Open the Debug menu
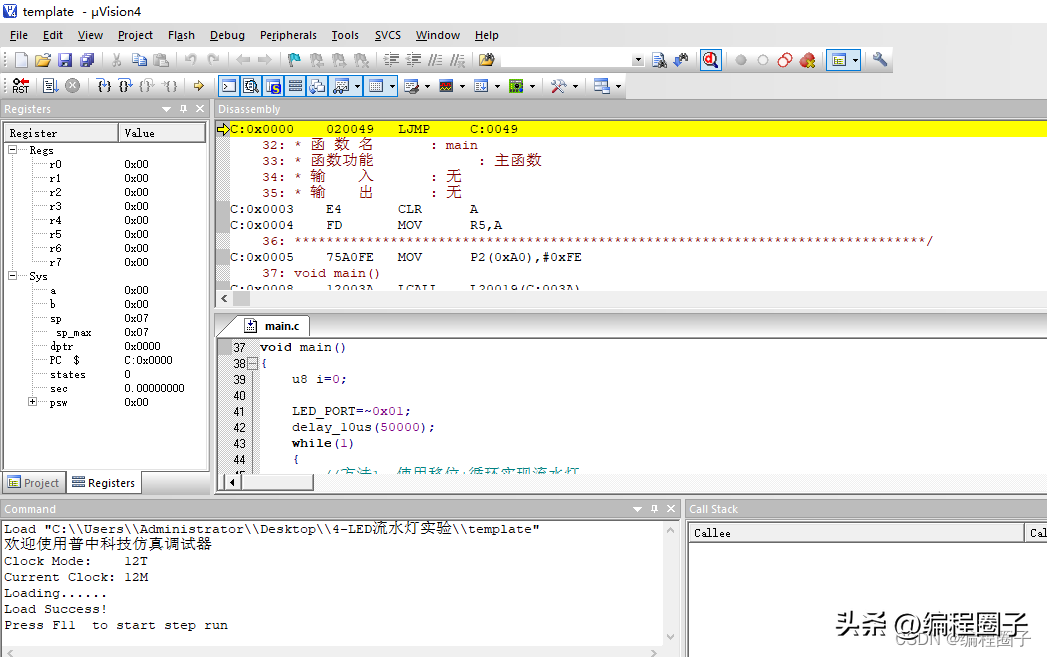 (x=227, y=35)
